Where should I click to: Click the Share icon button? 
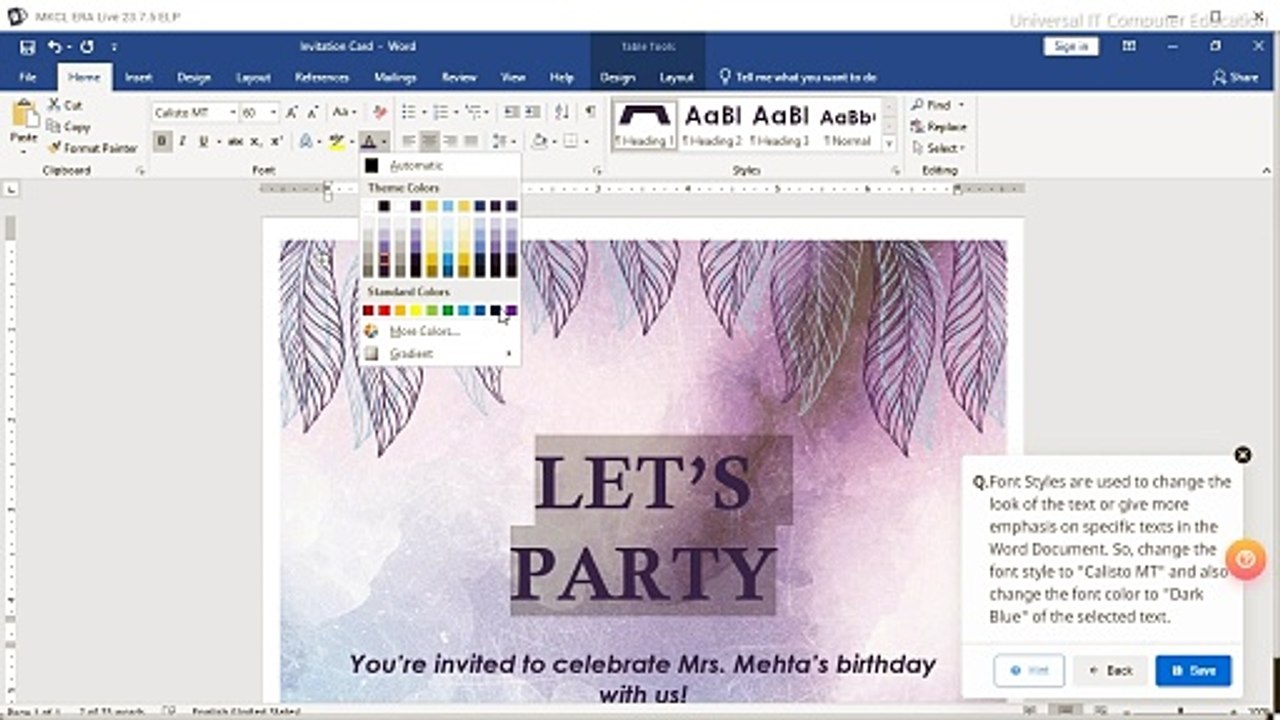1235,77
